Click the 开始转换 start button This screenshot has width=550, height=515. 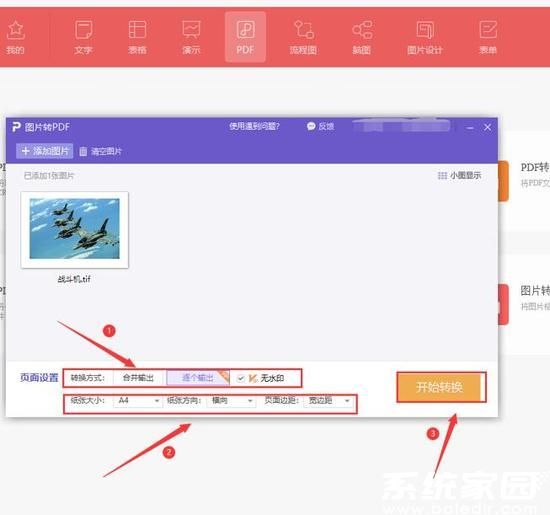(441, 387)
